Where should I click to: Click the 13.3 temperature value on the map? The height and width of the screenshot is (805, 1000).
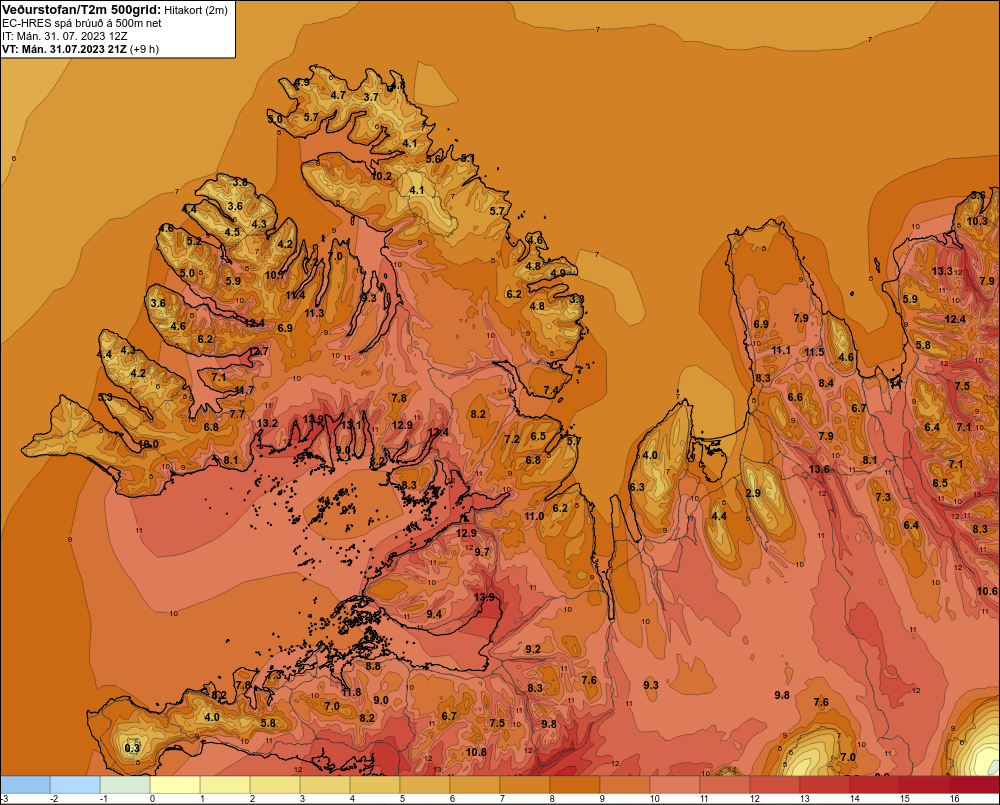[943, 271]
